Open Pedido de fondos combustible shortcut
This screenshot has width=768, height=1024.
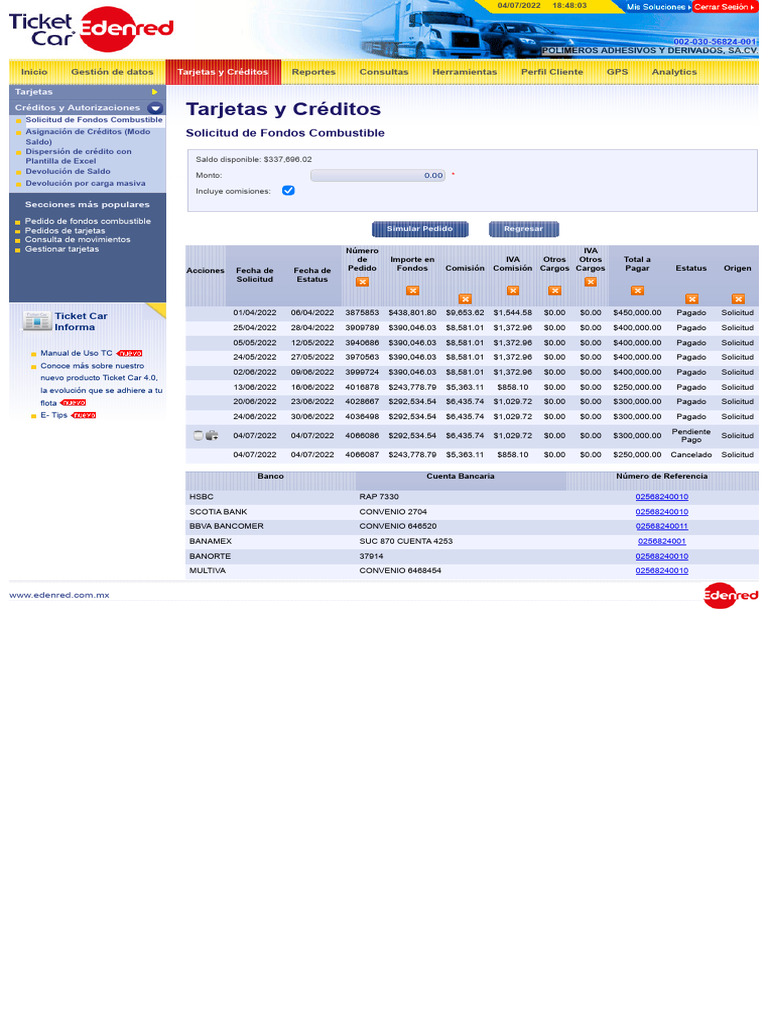pyautogui.click(x=88, y=221)
